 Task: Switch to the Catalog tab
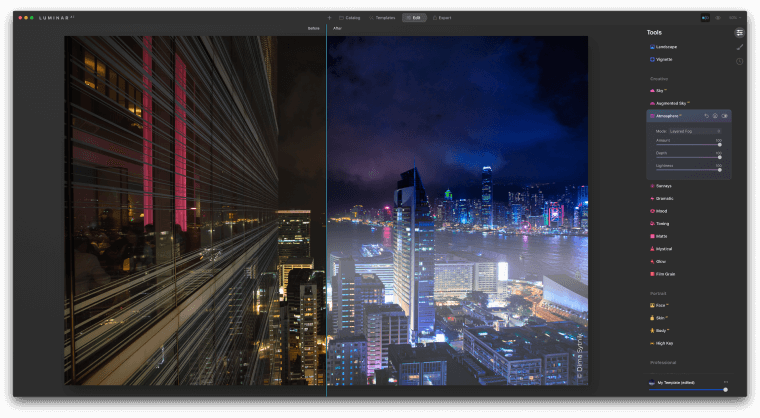point(349,17)
